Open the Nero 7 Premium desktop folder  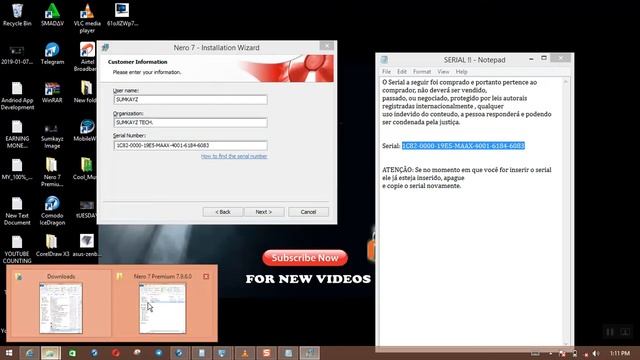(x=52, y=172)
